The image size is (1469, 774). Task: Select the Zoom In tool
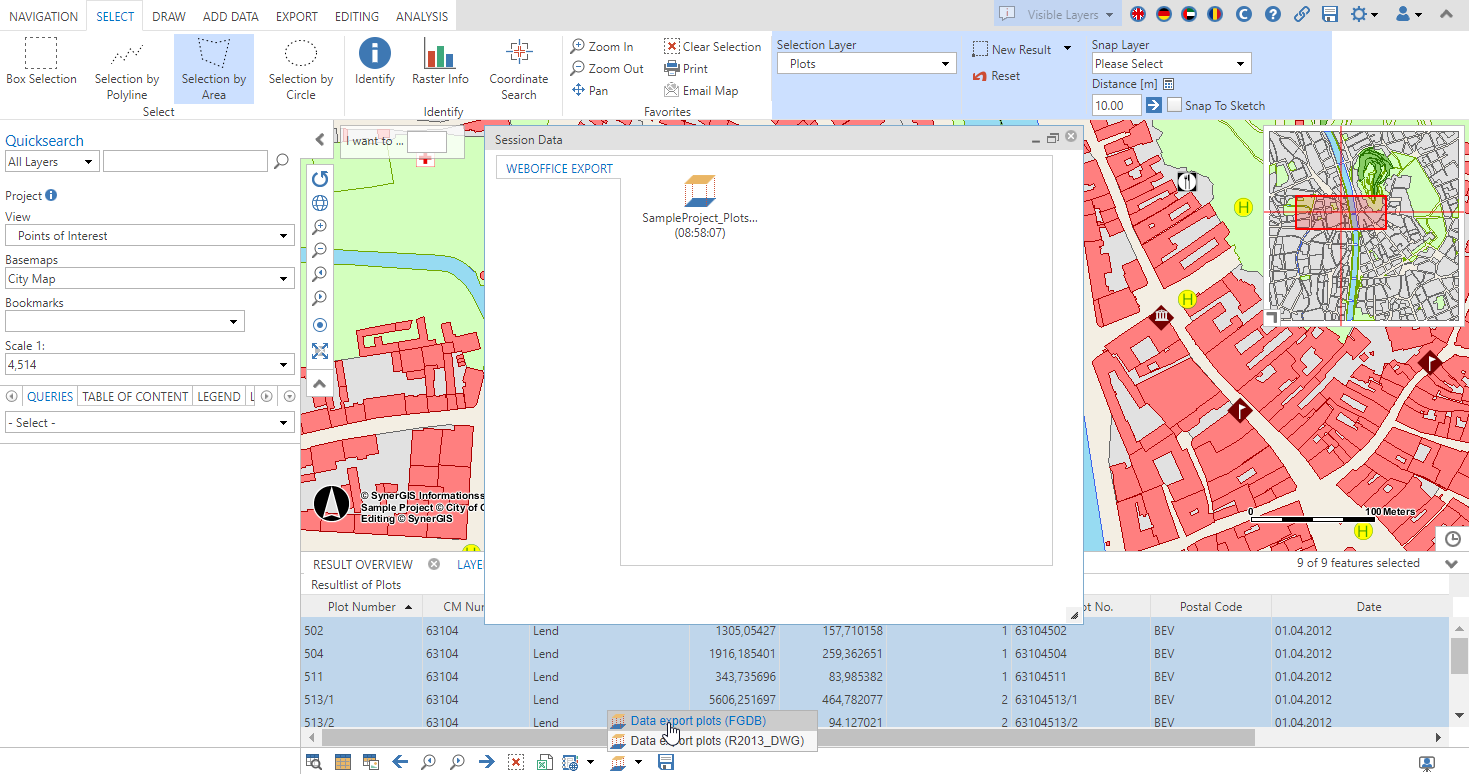[x=603, y=46]
